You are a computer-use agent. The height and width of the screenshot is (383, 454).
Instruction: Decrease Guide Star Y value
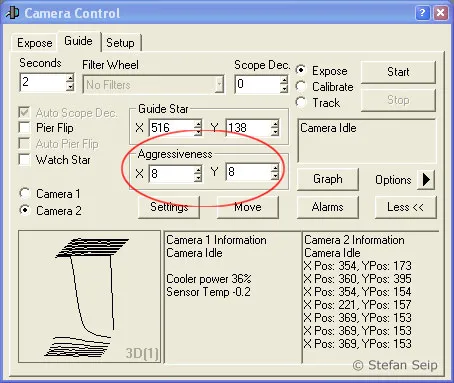[275, 132]
